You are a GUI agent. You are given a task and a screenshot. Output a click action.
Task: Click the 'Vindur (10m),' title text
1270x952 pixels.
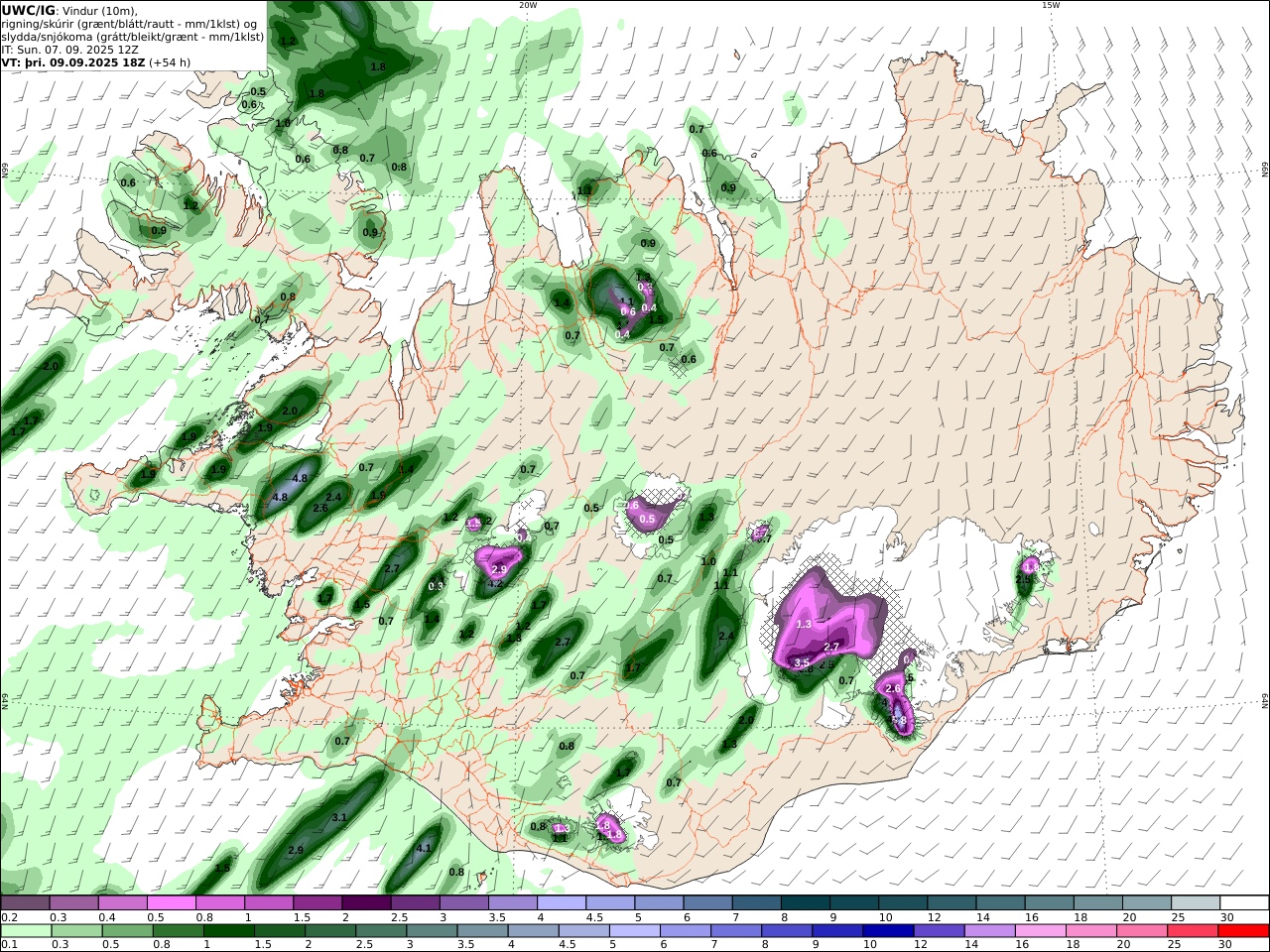tap(100, 11)
